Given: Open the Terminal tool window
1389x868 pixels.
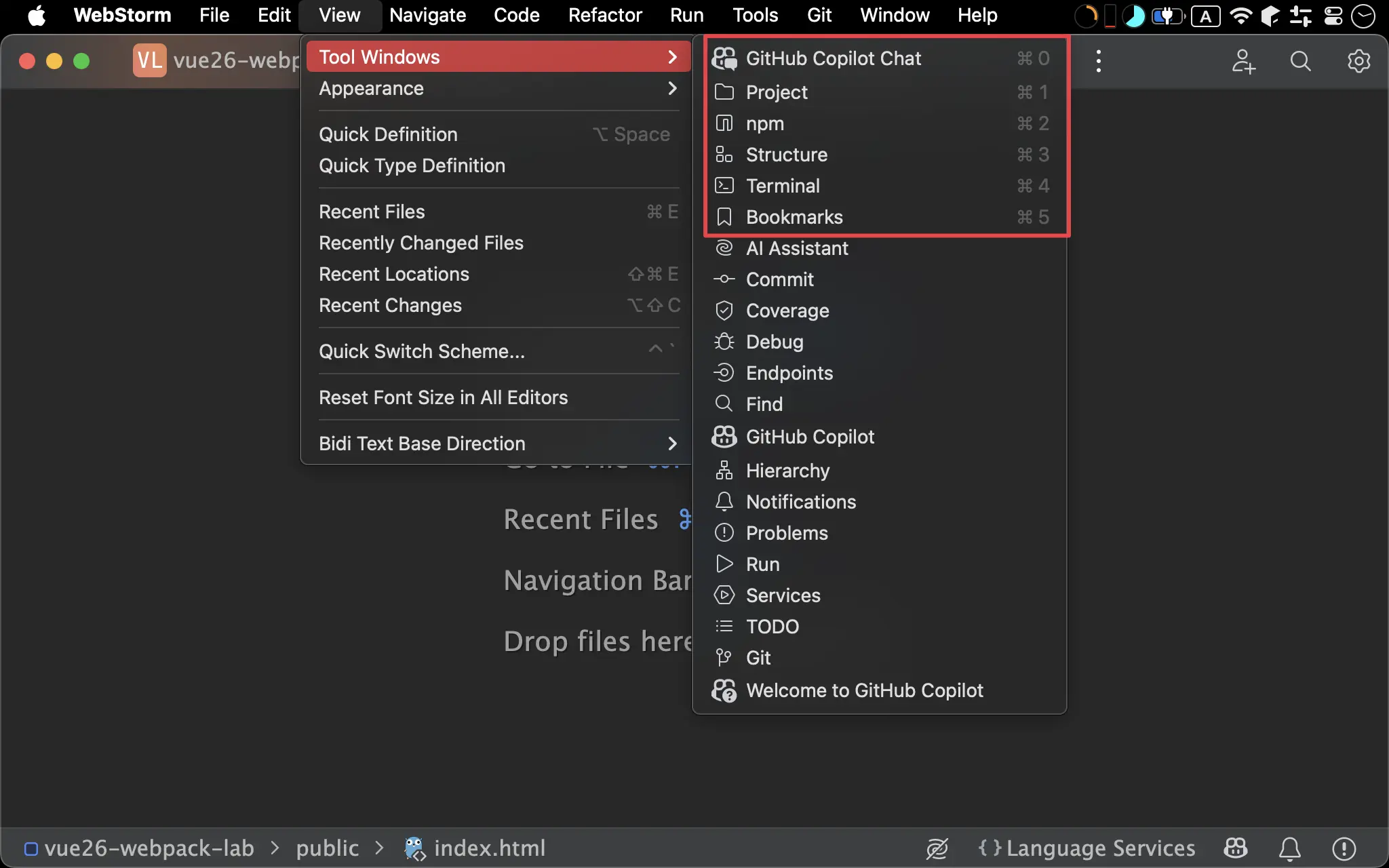Looking at the screenshot, I should tap(880, 186).
